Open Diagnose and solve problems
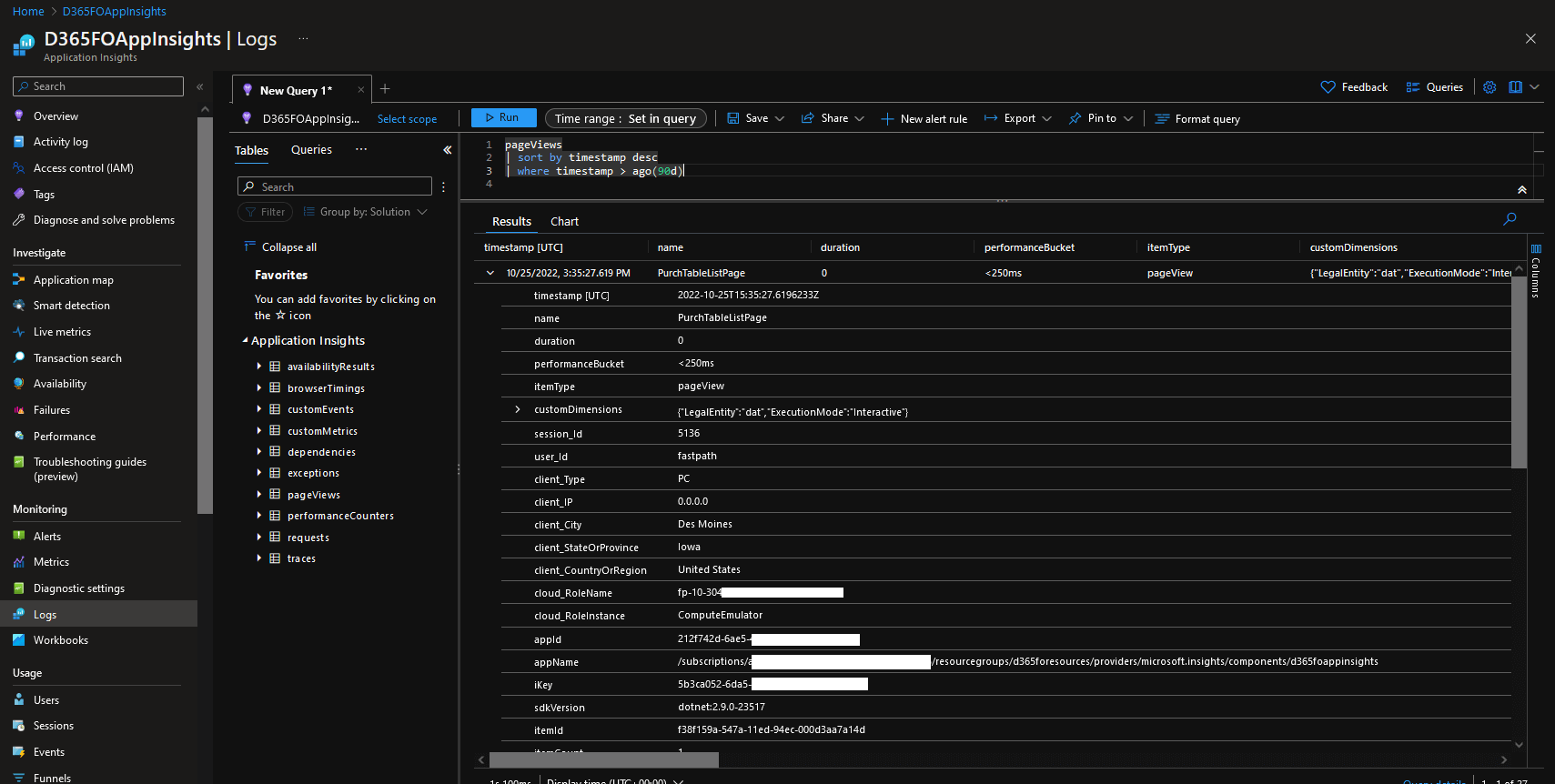The image size is (1555, 784). point(104,220)
